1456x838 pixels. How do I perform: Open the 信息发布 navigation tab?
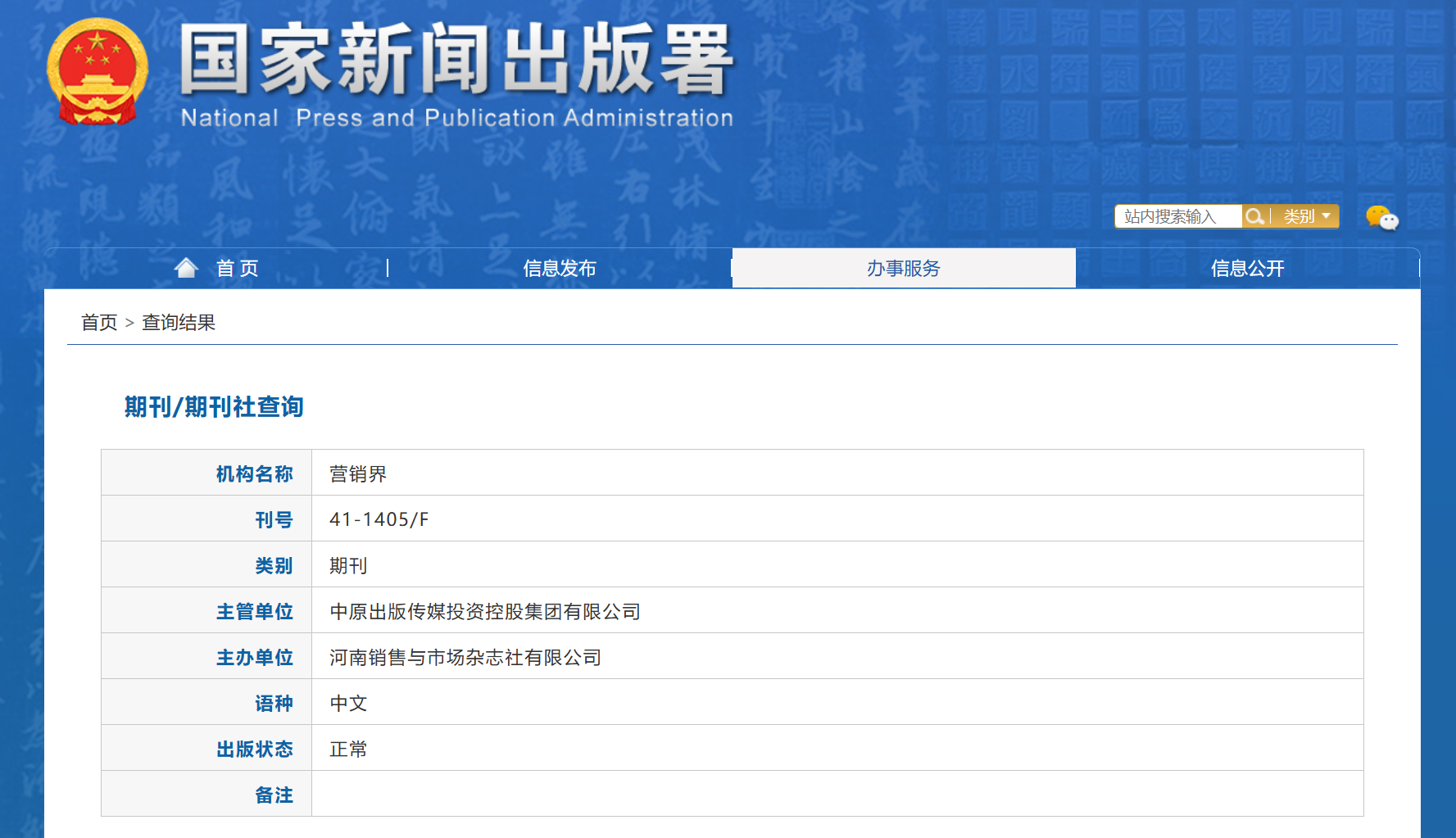560,268
